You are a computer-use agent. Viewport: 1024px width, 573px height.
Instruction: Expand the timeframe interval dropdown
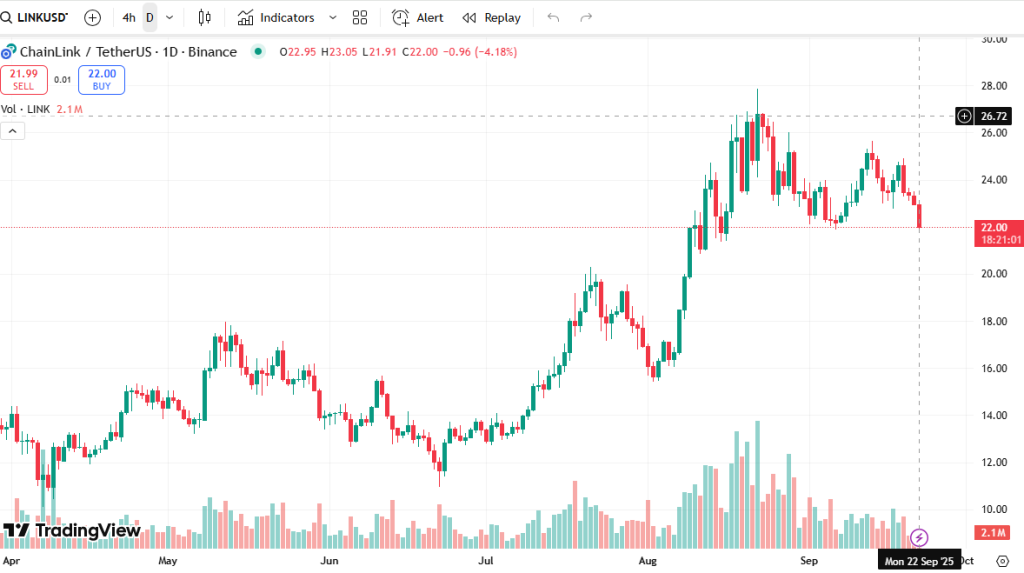tap(169, 17)
